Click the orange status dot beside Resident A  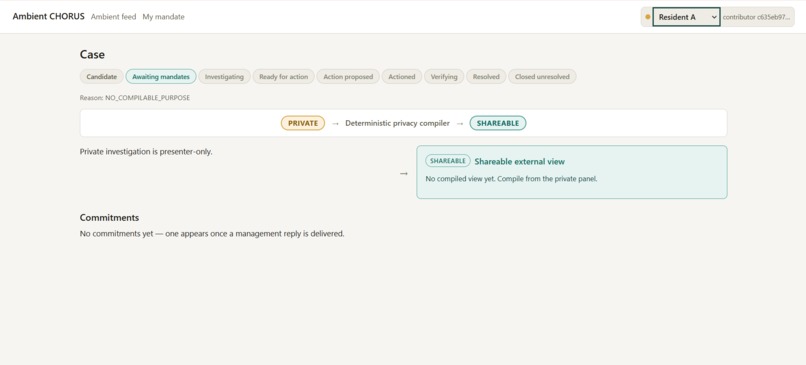click(647, 17)
